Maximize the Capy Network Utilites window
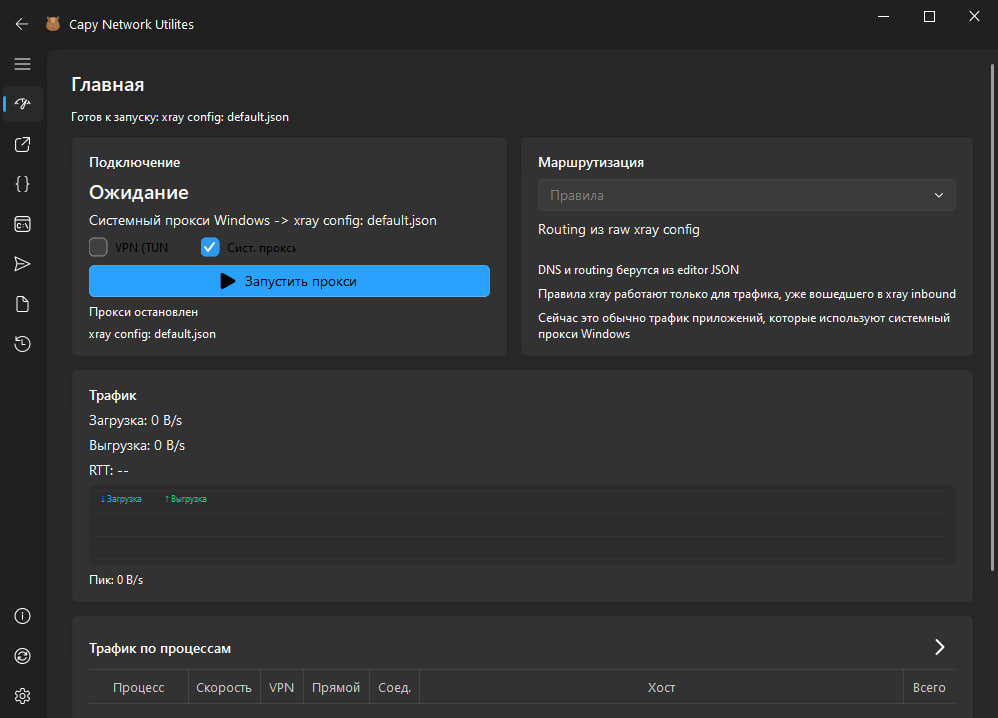998x718 pixels. click(929, 17)
